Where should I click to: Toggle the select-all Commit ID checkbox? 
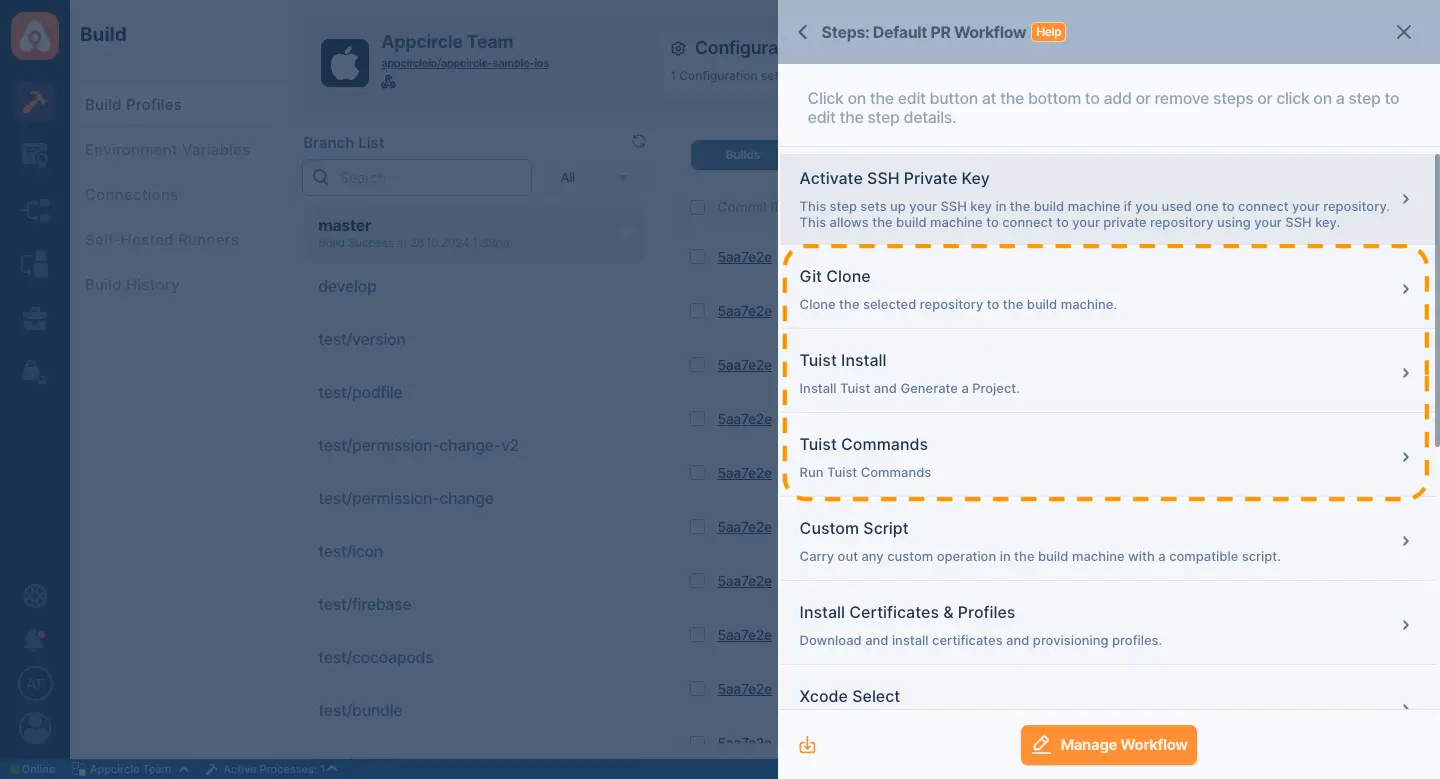697,207
